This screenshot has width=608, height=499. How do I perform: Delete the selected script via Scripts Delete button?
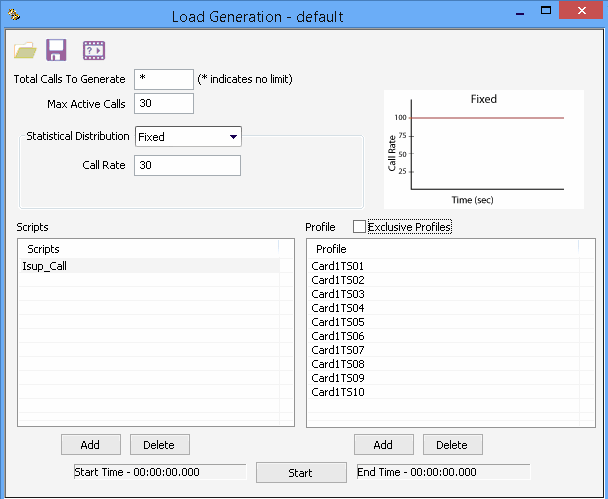160,444
